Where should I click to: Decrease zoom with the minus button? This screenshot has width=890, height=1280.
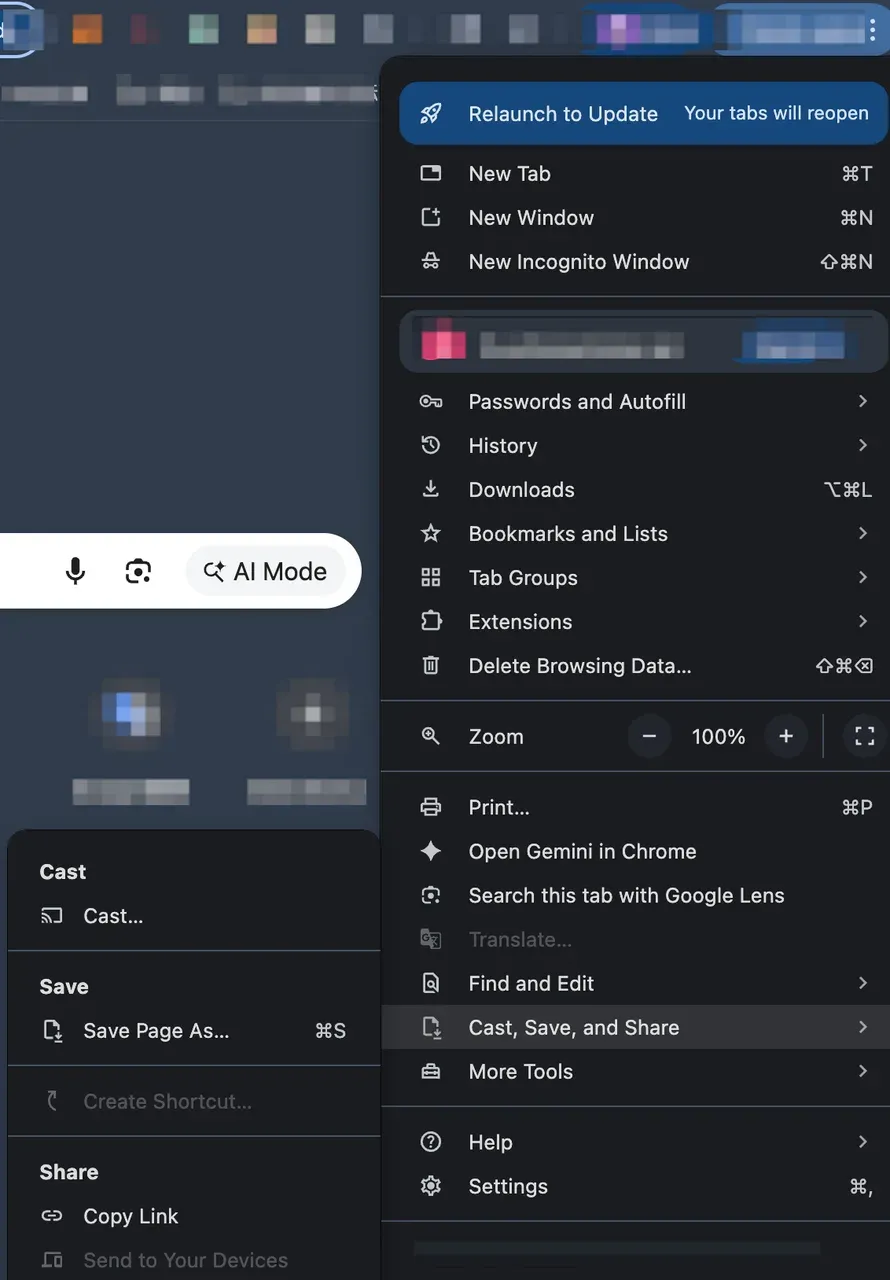tap(649, 737)
